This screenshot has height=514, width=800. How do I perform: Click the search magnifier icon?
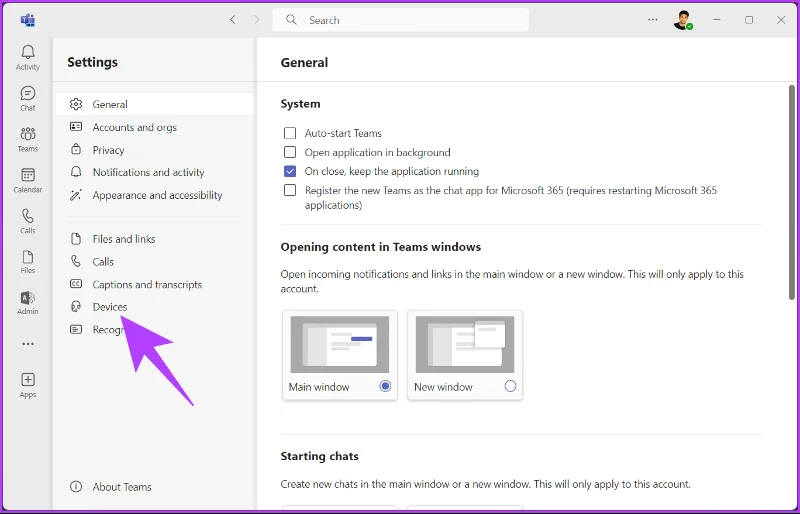[291, 20]
